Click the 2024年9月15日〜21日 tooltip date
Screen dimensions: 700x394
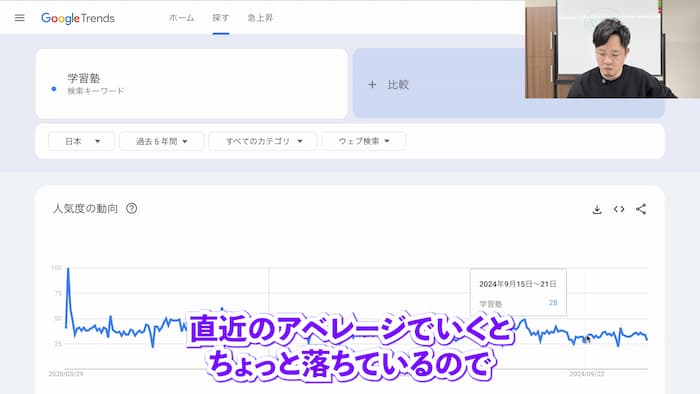518,284
